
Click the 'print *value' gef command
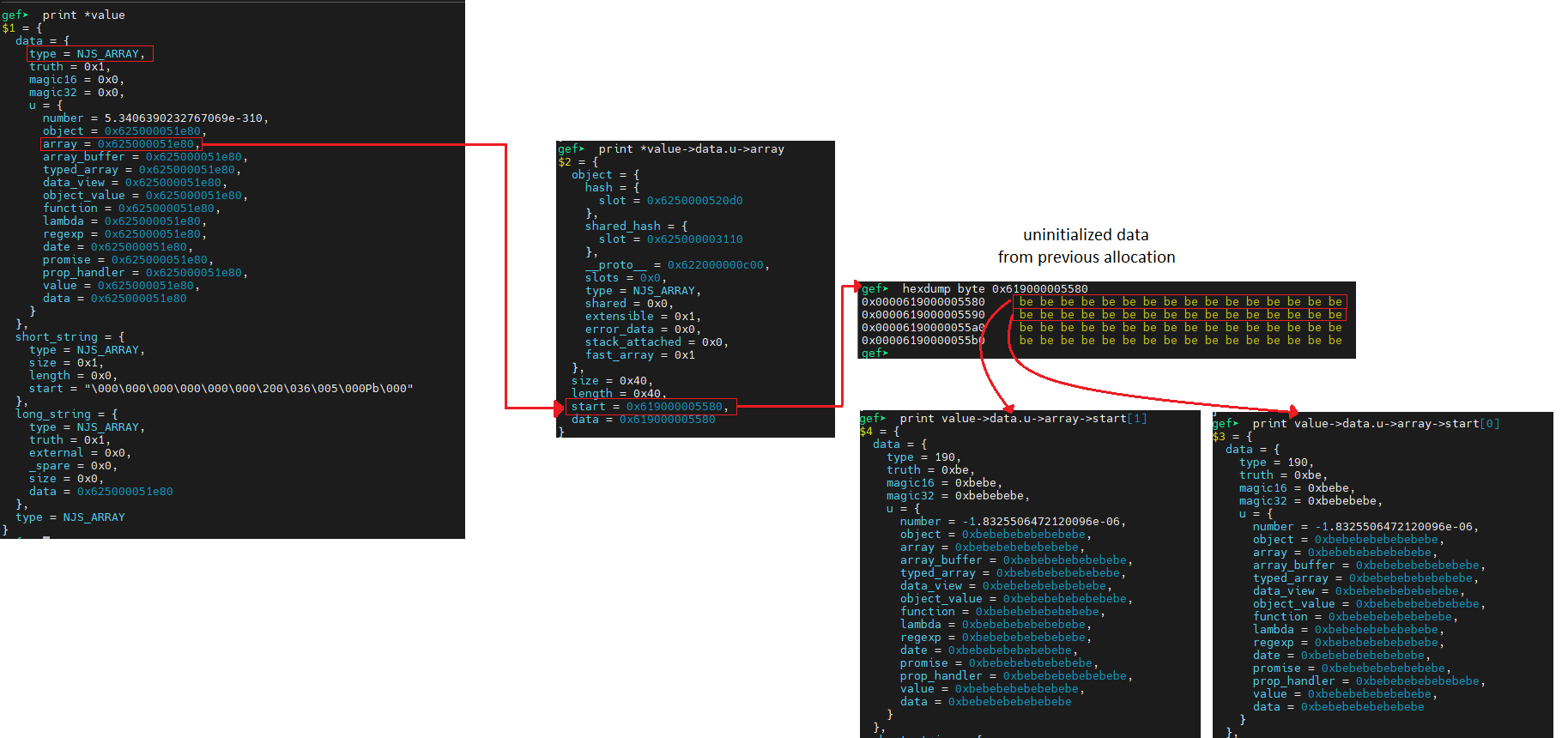(x=83, y=15)
